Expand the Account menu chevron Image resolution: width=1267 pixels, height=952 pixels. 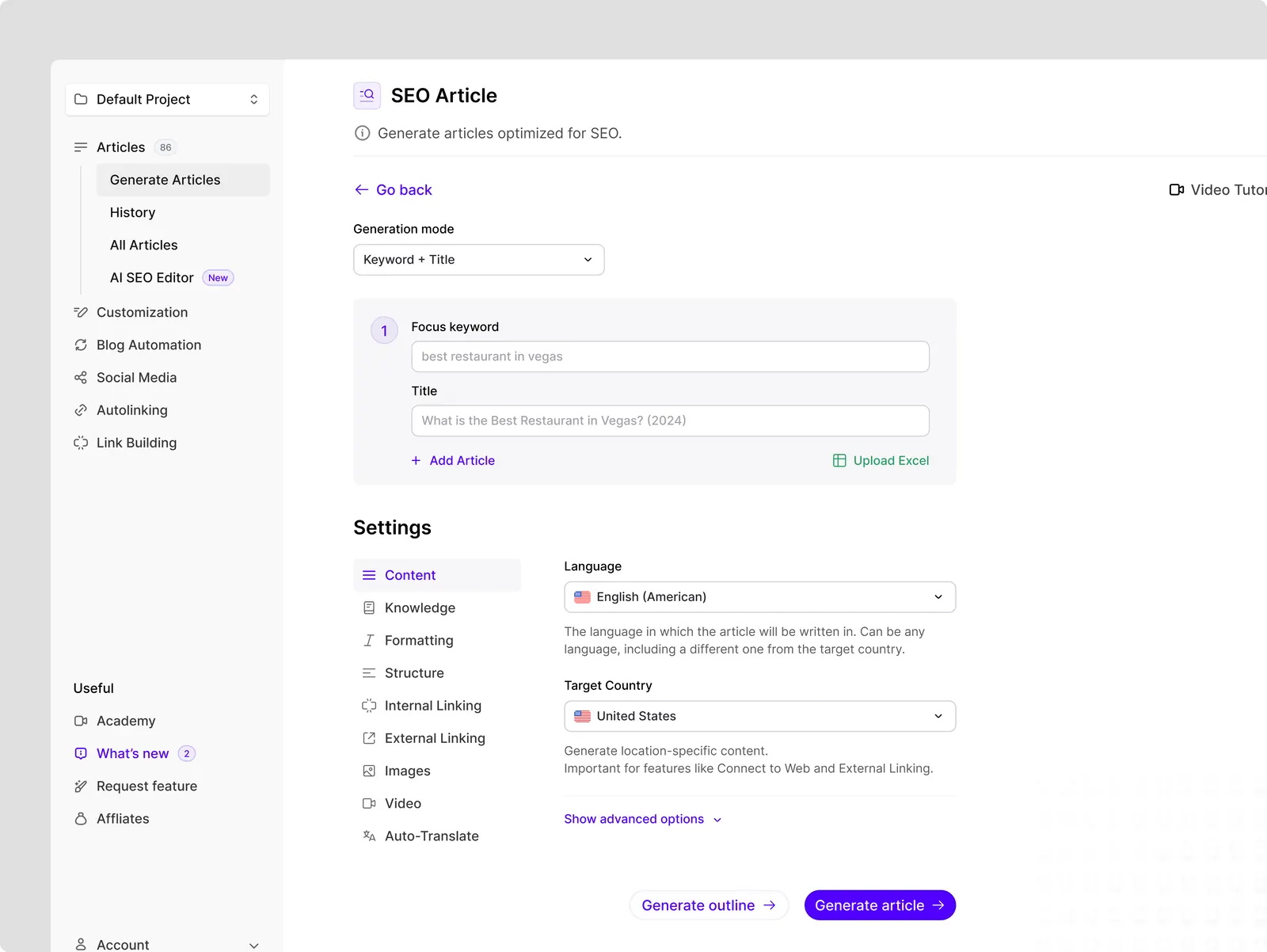coord(254,945)
